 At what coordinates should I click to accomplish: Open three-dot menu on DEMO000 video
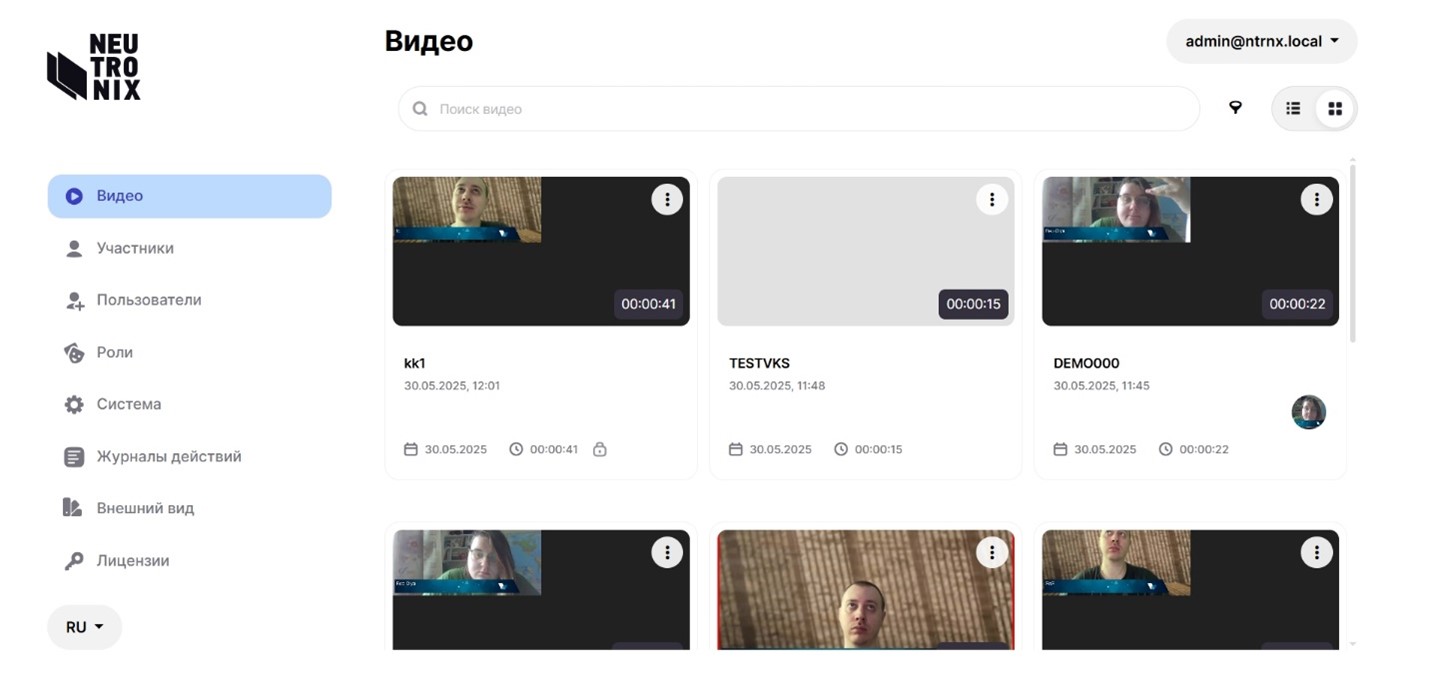click(1316, 199)
